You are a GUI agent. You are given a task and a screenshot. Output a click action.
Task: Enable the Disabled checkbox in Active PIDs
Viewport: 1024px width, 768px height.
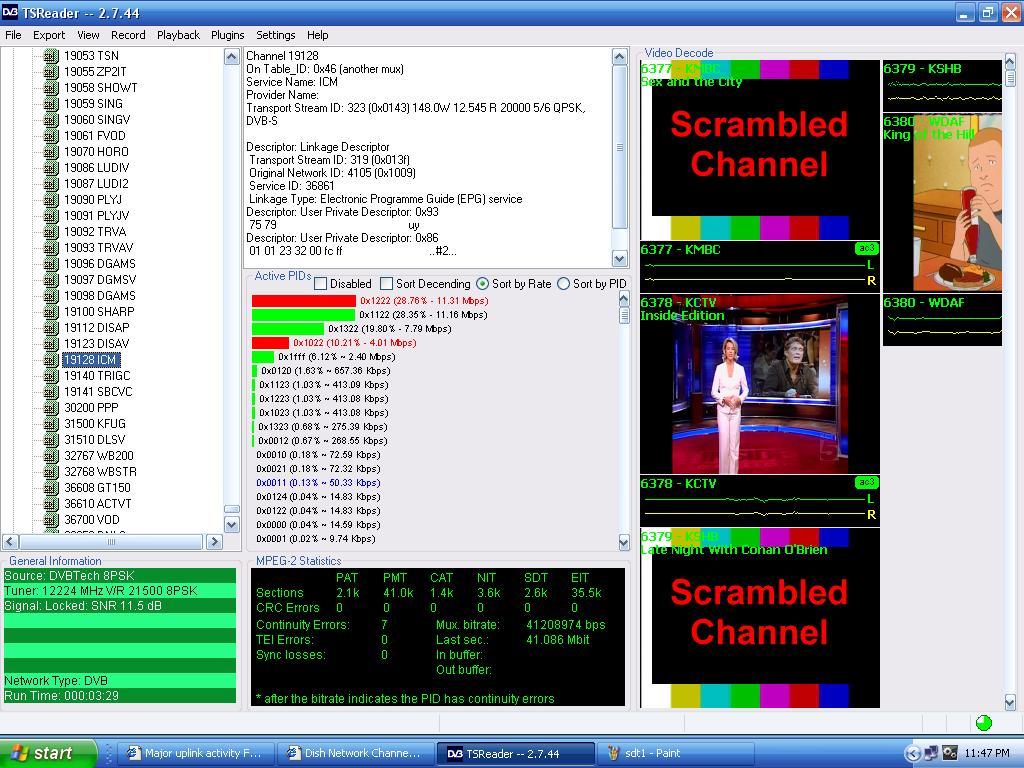click(321, 284)
